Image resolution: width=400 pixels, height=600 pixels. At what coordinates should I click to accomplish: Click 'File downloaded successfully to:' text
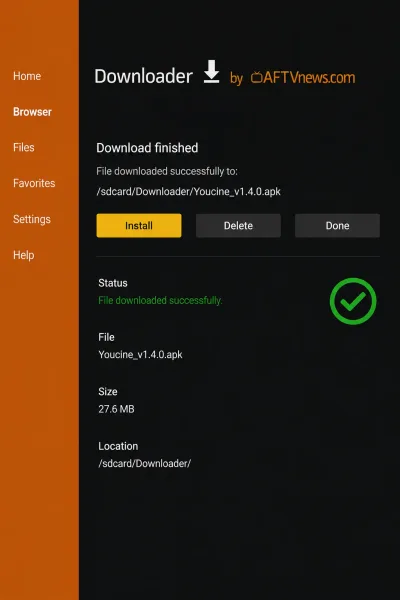point(167,171)
